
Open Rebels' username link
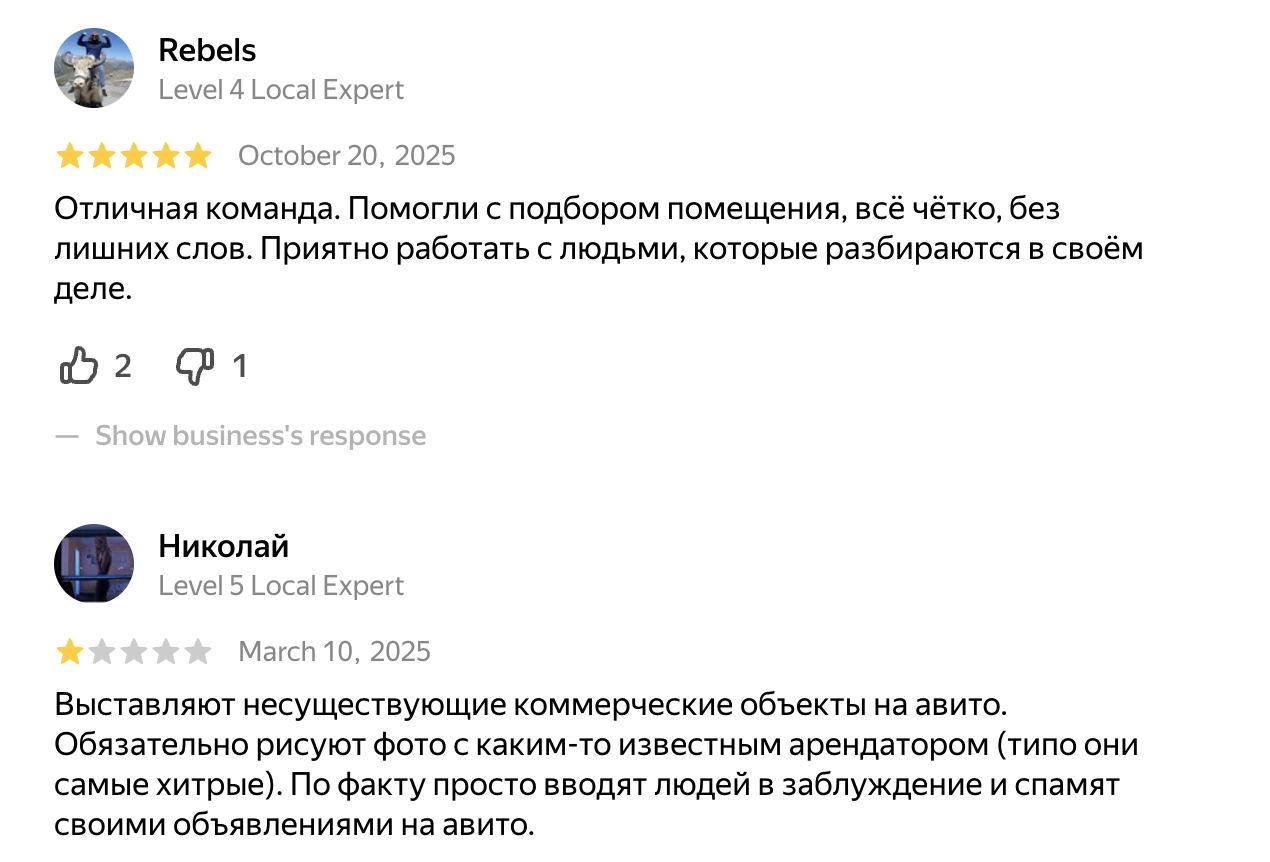coord(206,50)
